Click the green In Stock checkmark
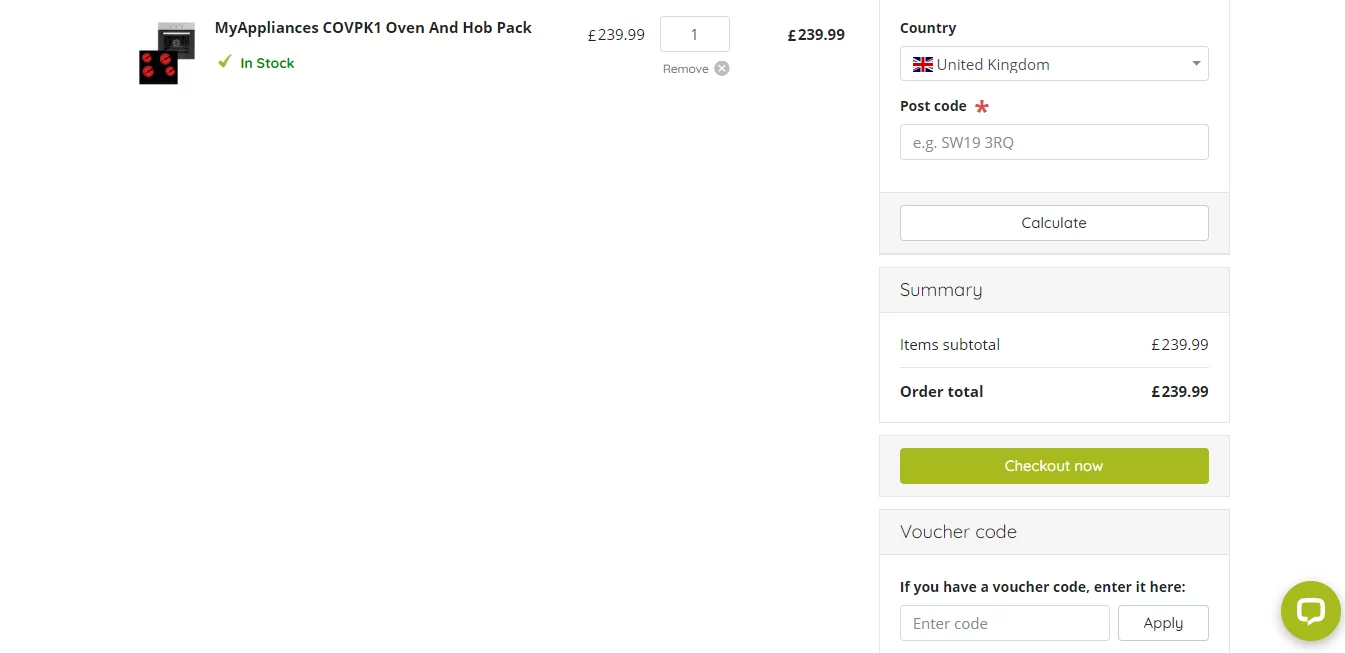 225,62
